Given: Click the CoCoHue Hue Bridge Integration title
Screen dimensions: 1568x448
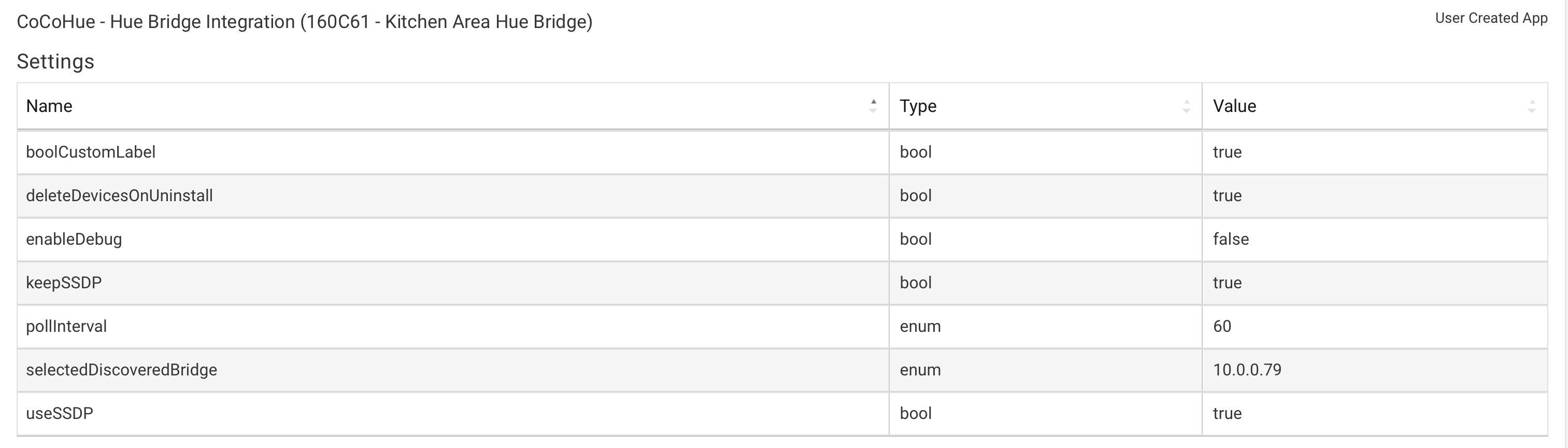Looking at the screenshot, I should point(304,22).
